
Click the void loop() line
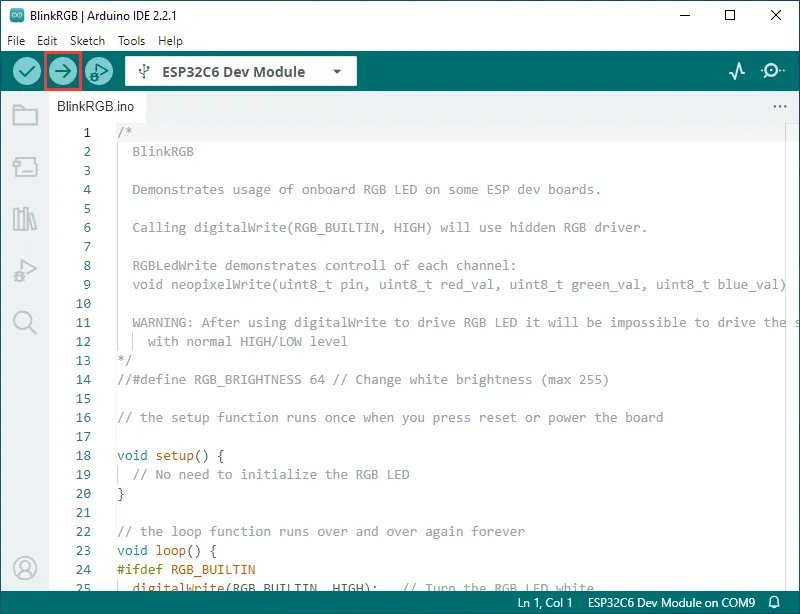click(167, 550)
